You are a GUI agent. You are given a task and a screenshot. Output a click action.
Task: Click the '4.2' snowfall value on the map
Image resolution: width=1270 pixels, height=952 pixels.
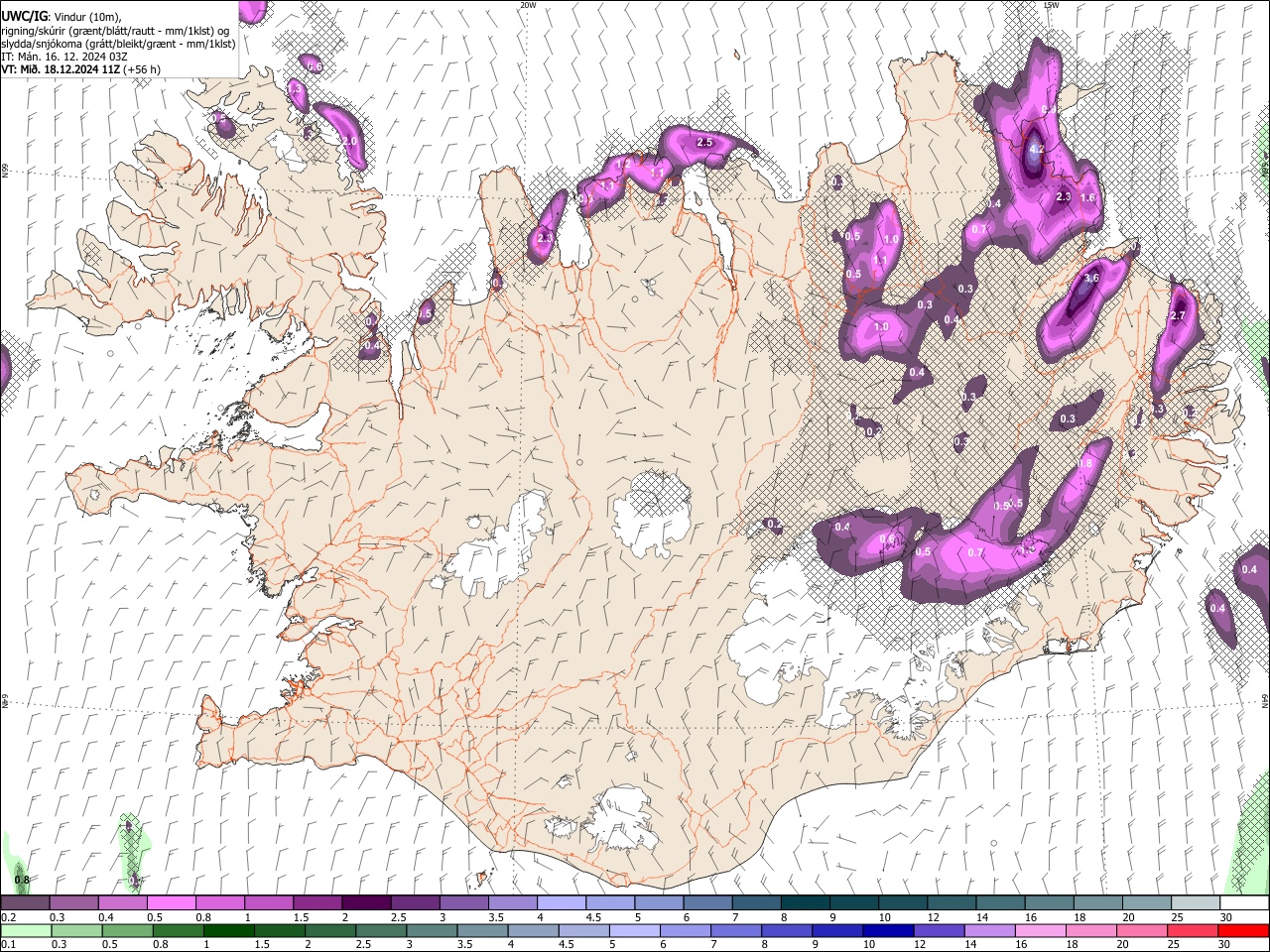(1037, 149)
